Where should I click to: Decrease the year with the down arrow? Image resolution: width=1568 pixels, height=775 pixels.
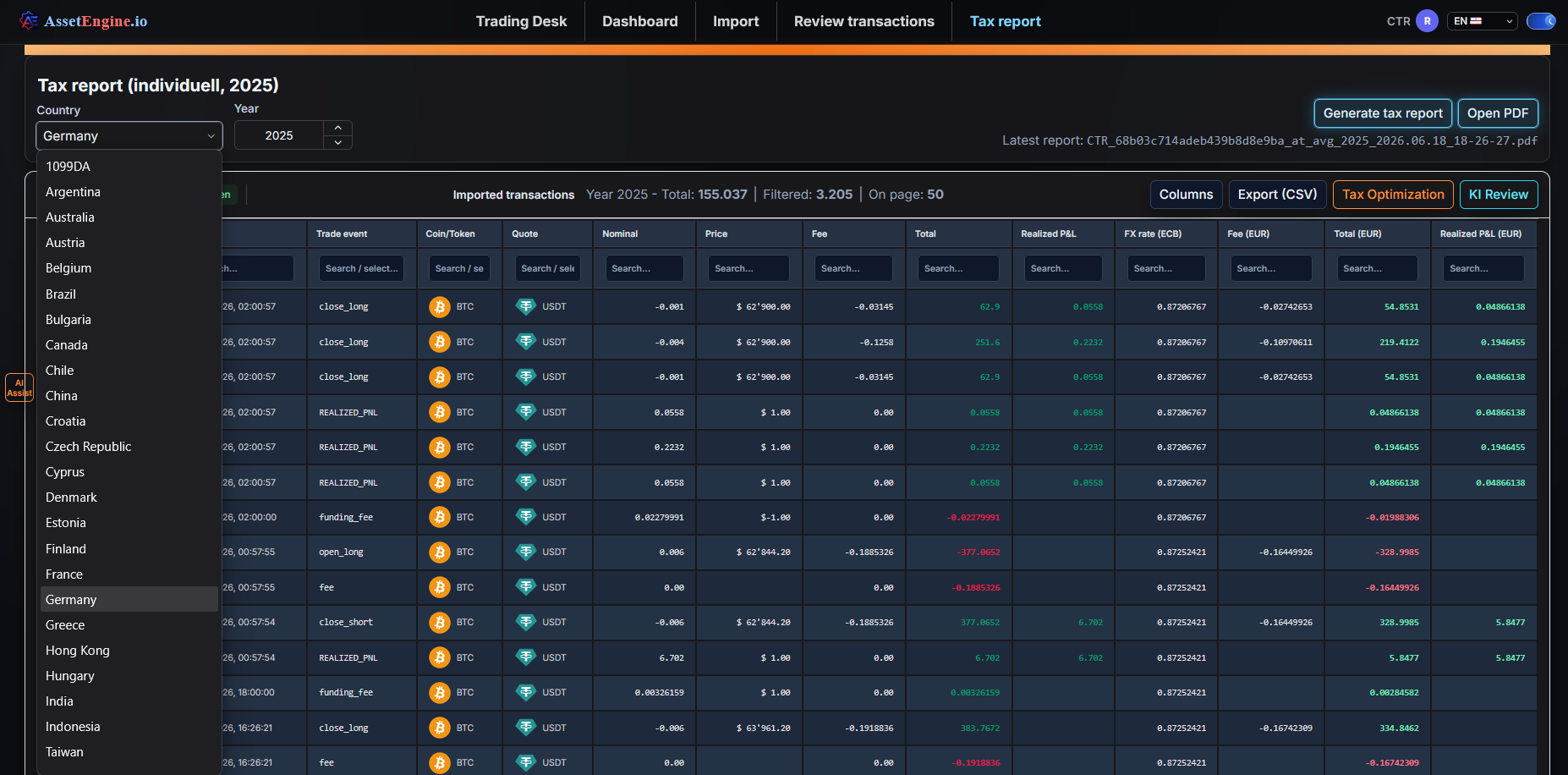tap(338, 142)
